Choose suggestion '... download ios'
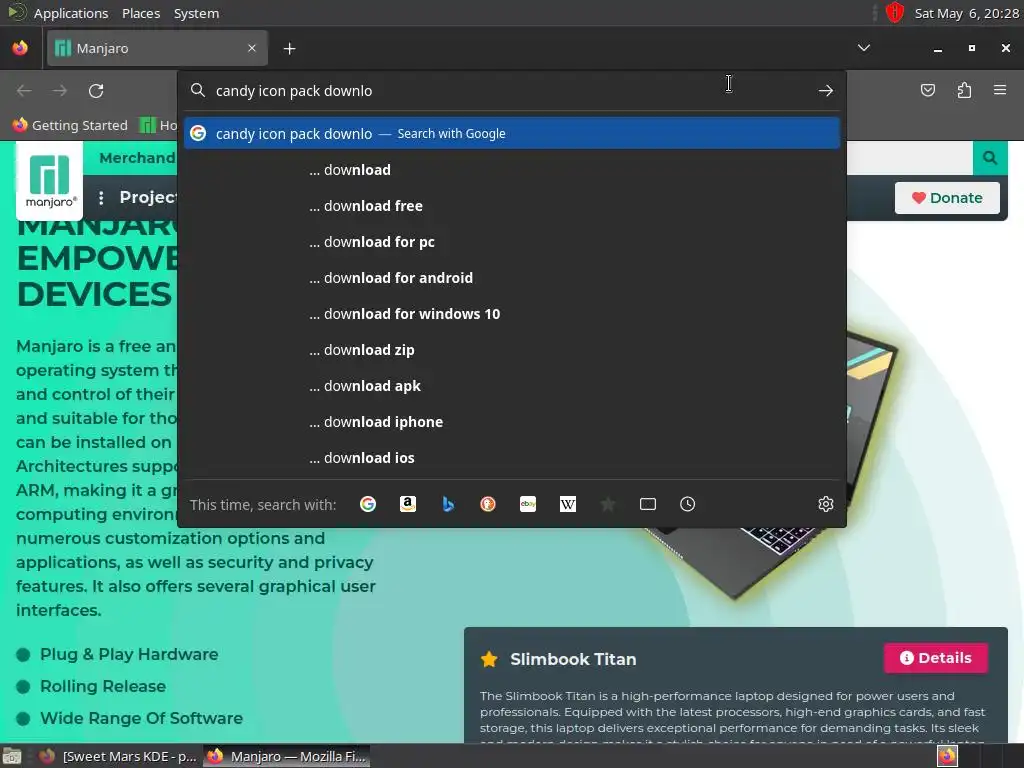1024x768 pixels. click(x=511, y=458)
